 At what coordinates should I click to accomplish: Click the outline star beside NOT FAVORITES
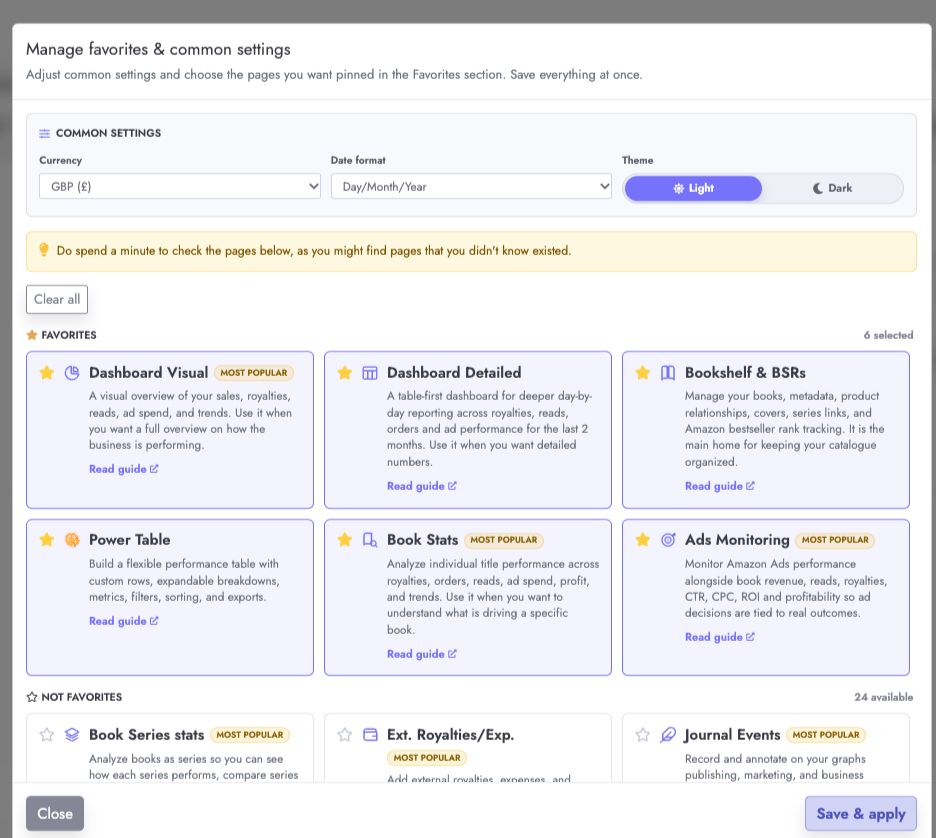click(32, 697)
